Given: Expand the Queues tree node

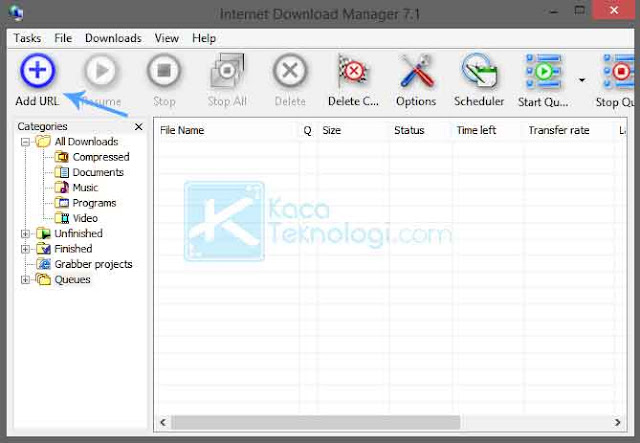Looking at the screenshot, I should 25,280.
